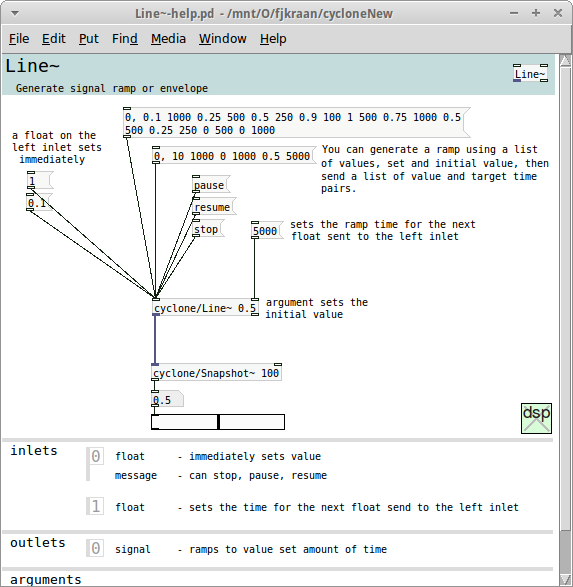Select the cyclone/Snapshot~ 100 object box
Viewport: 573px width, 587px height.
(217, 372)
